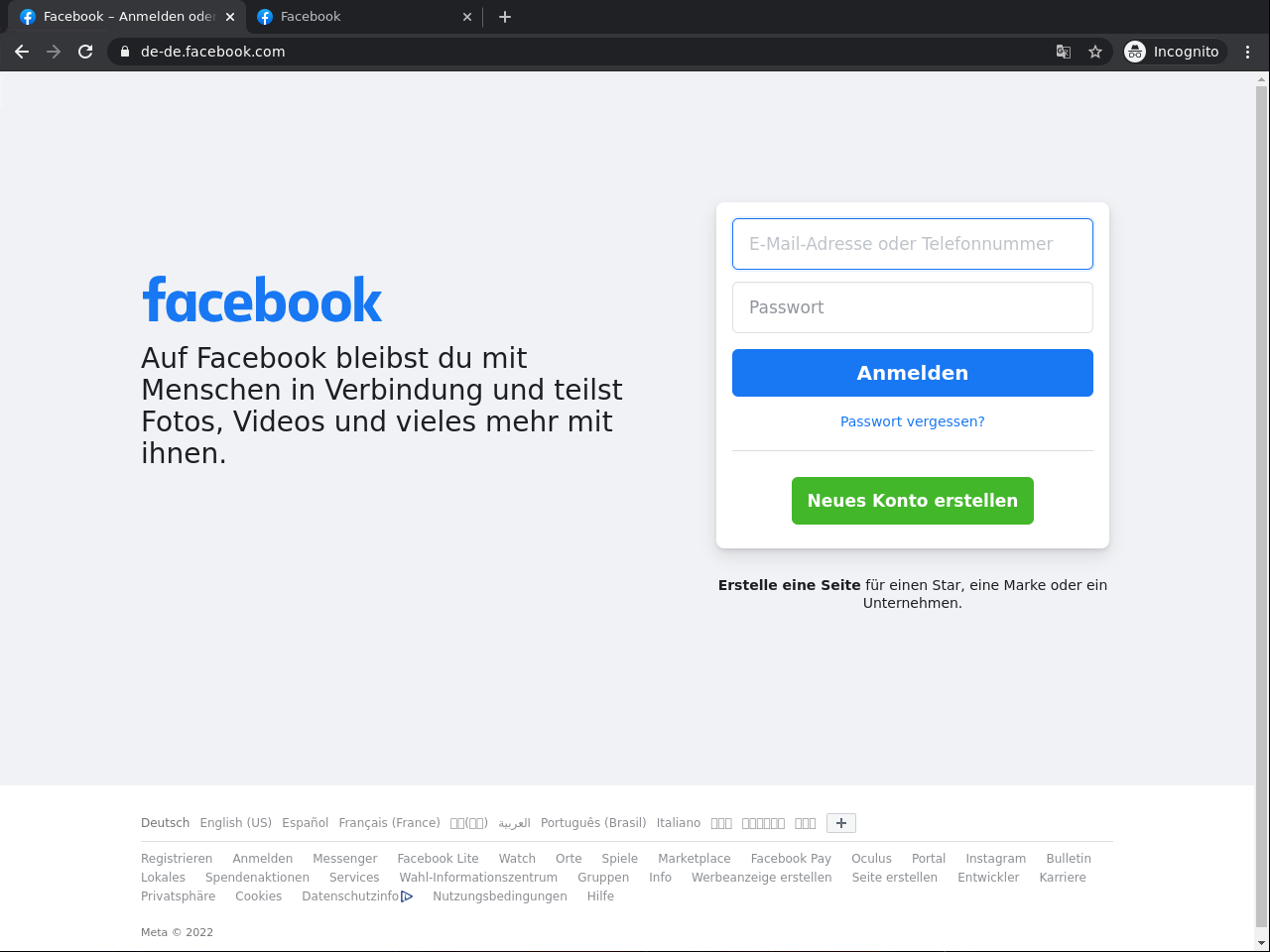Open the Marketplace footer link

pyautogui.click(x=695, y=859)
